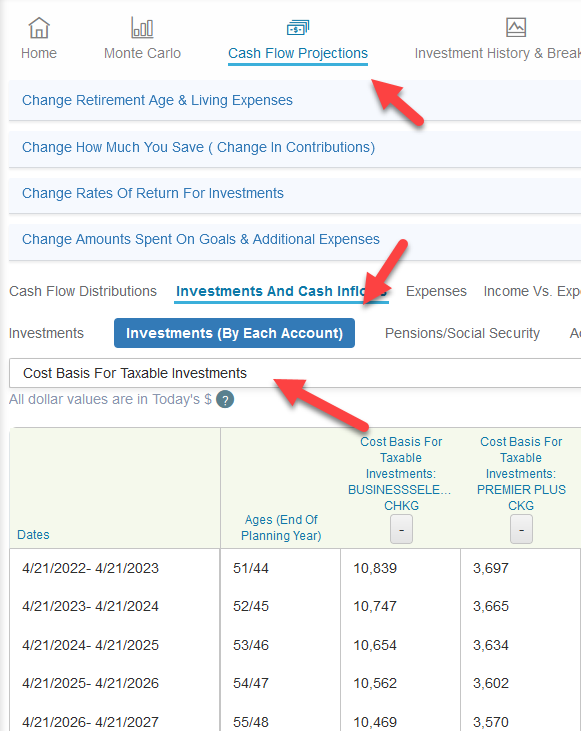
Task: Sort by the Dates column header
Action: [33, 535]
